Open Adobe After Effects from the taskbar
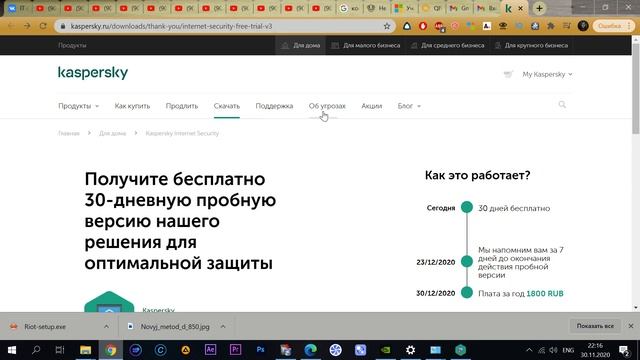 [x=210, y=350]
